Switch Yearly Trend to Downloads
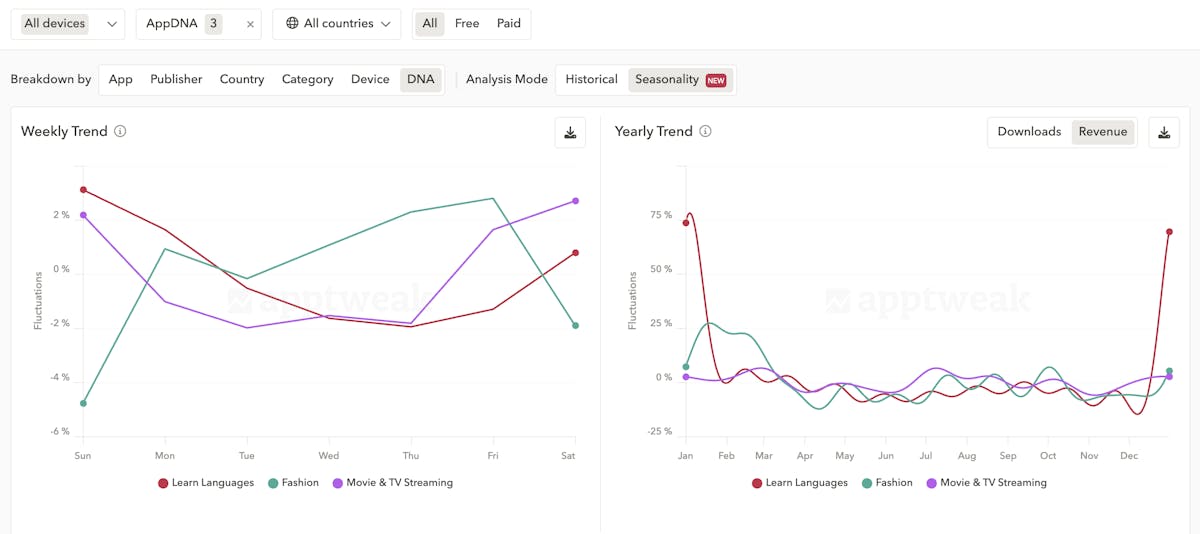Viewport: 1200px width, 534px height. click(x=1029, y=132)
